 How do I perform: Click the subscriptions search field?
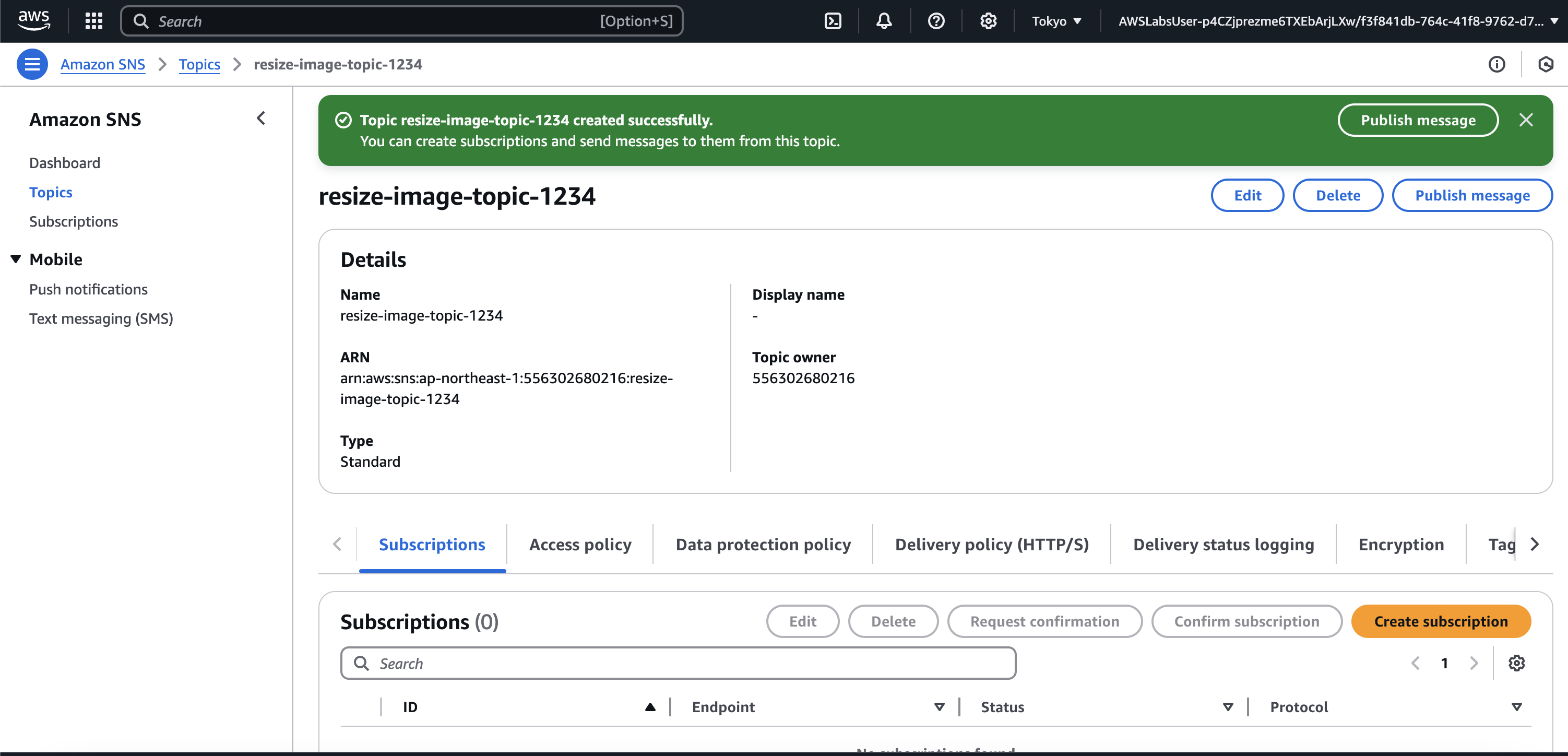678,663
